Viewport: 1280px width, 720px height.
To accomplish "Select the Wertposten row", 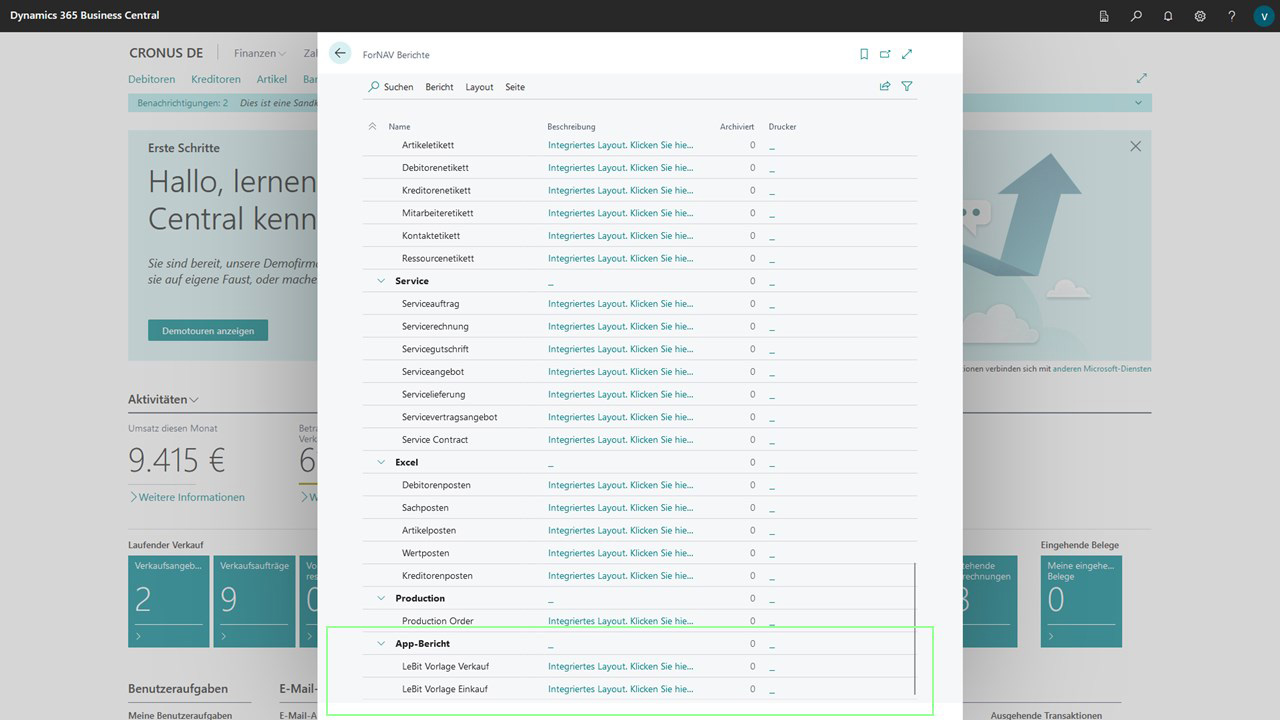I will click(x=639, y=553).
